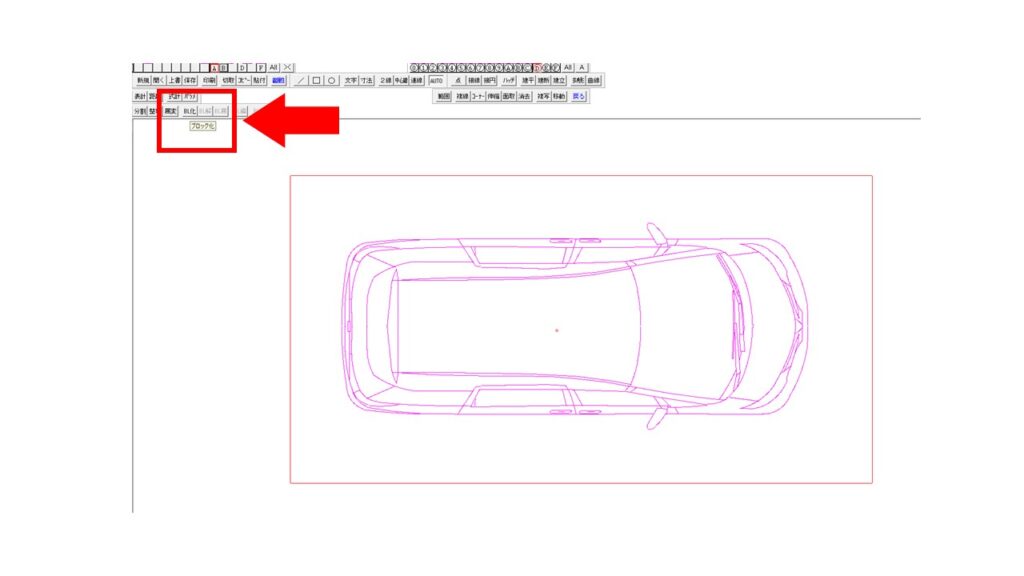Select the 消去 erase tool
1024x576 pixels.
tap(525, 97)
